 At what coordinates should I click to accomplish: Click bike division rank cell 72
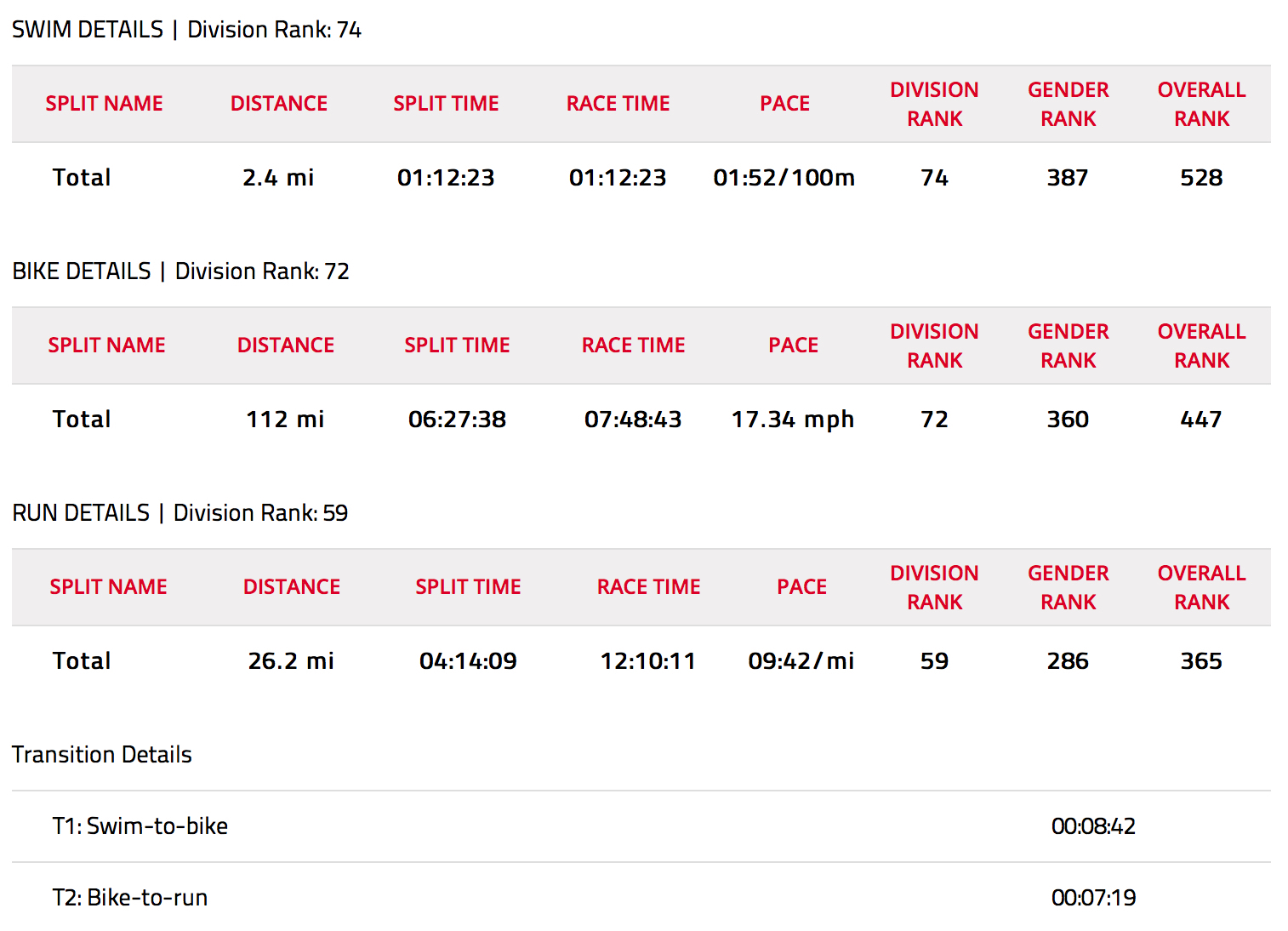point(934,419)
